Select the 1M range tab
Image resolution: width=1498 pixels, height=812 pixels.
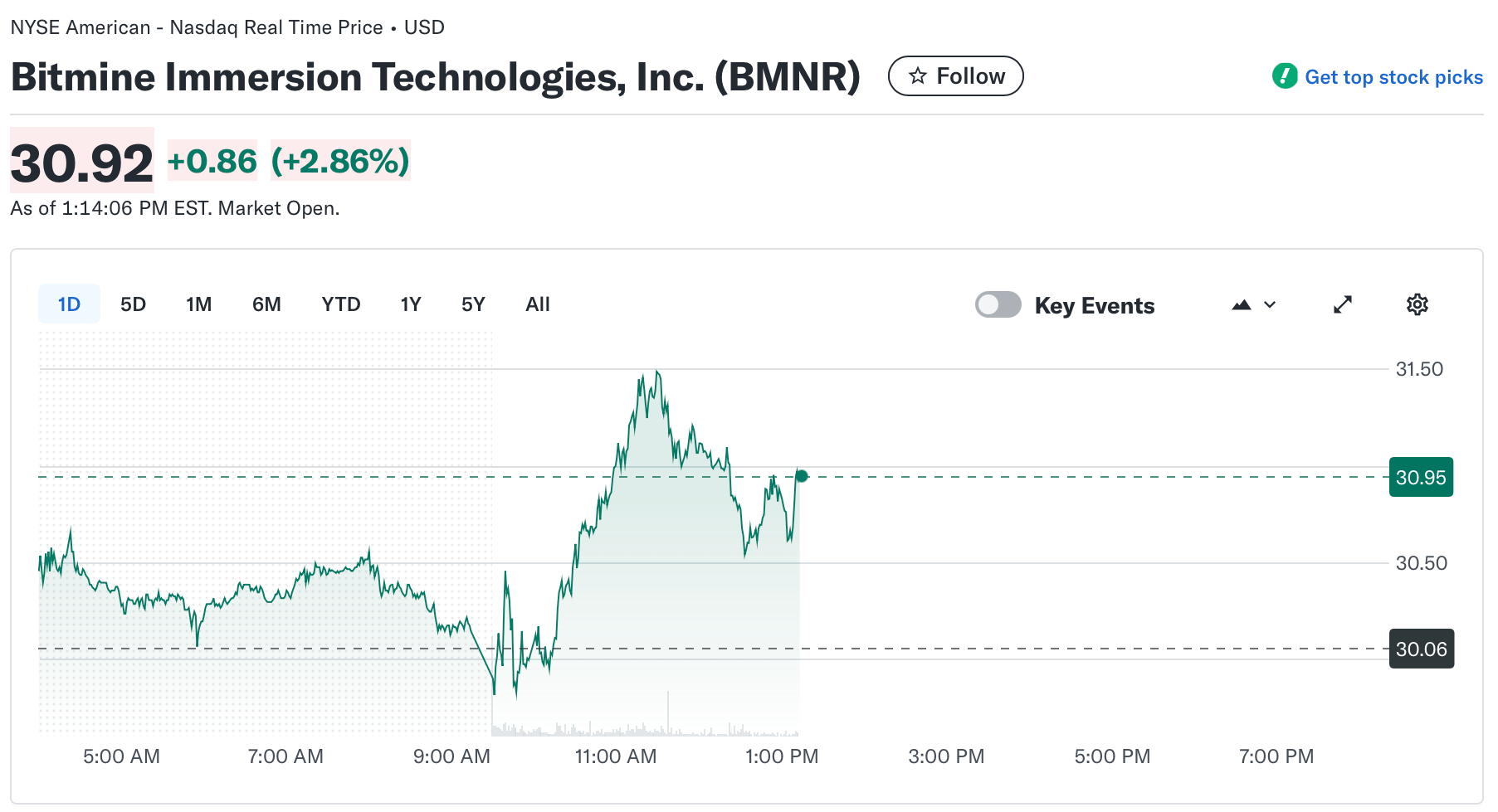(198, 304)
